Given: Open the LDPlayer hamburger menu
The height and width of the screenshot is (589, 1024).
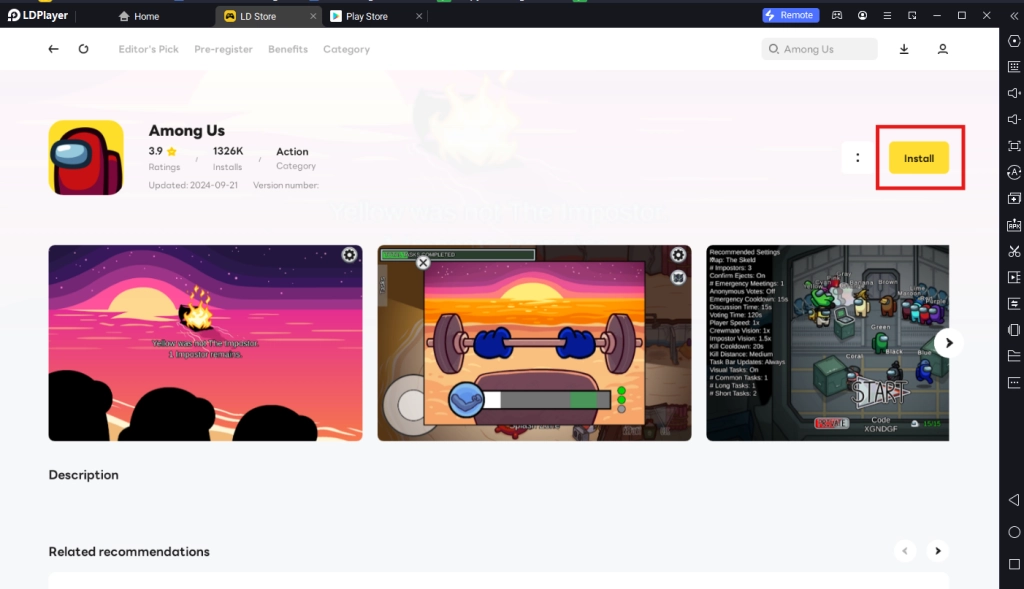Looking at the screenshot, I should pos(887,16).
